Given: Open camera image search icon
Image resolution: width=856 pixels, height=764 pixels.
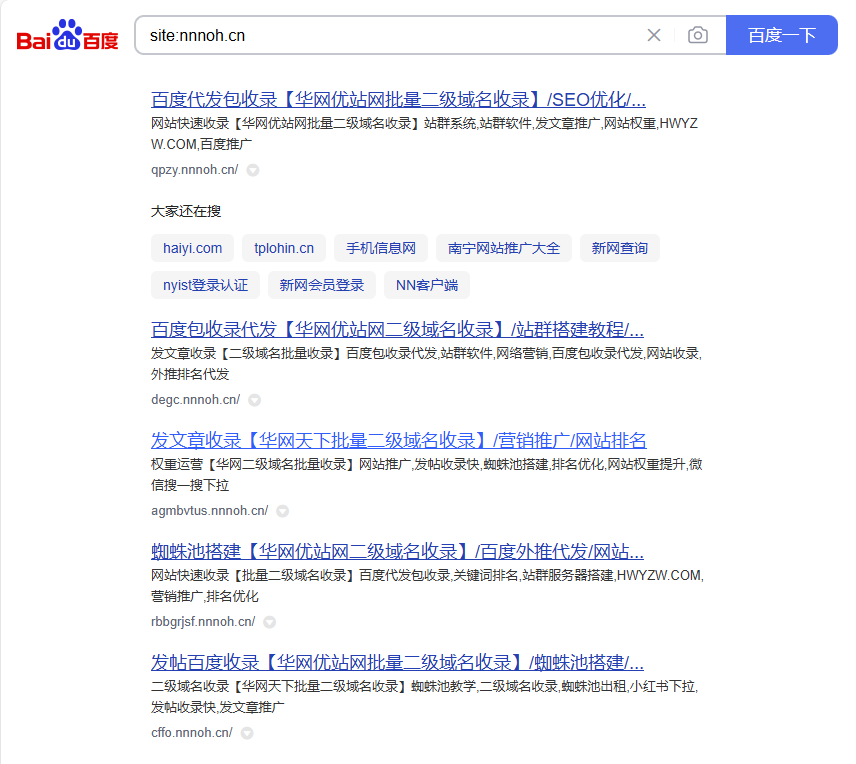Looking at the screenshot, I should (x=698, y=35).
